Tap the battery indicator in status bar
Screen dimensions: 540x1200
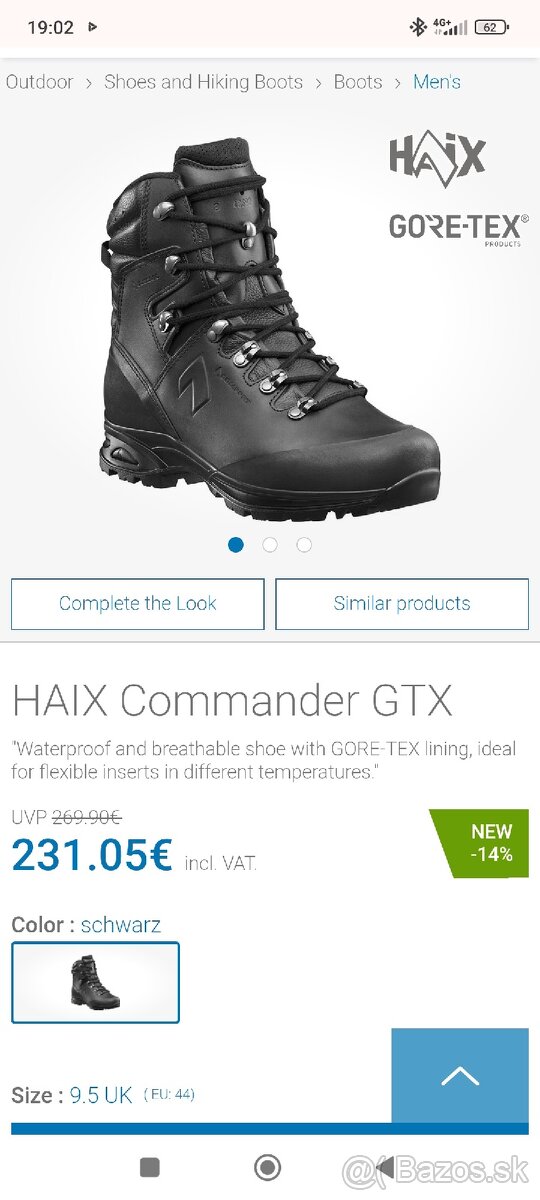491,27
